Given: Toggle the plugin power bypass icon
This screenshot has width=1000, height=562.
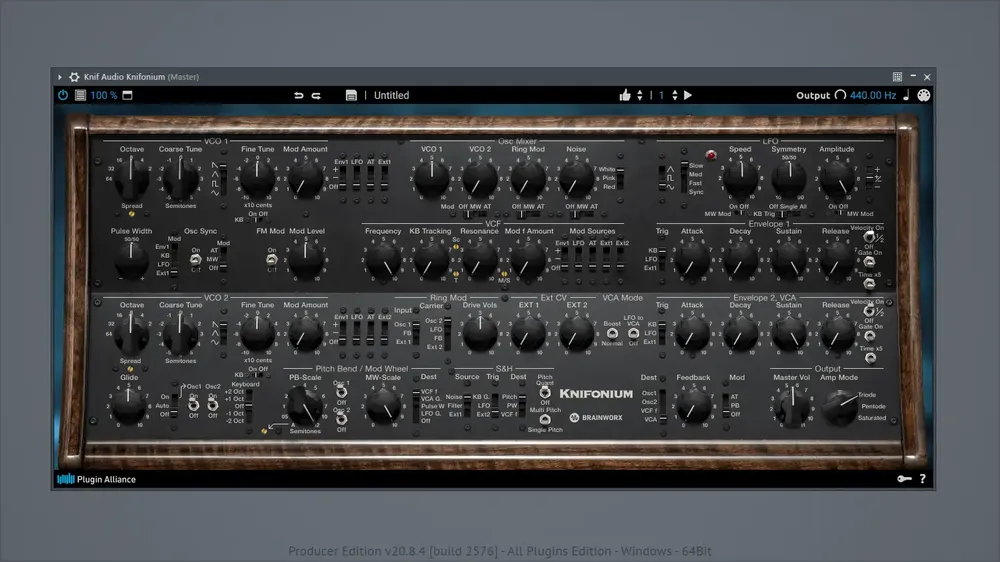Looking at the screenshot, I should [x=63, y=95].
